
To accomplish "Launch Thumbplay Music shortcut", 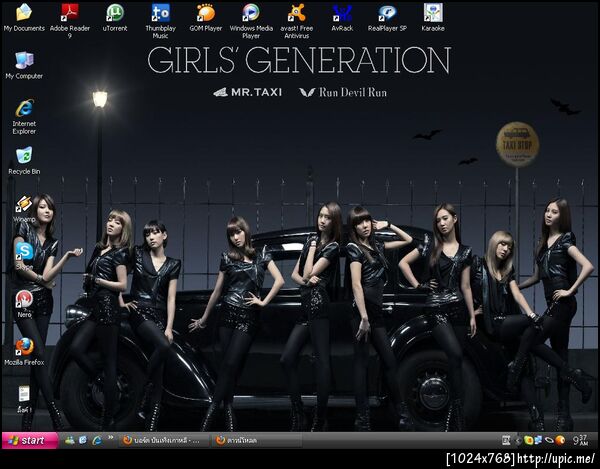I will point(160,21).
